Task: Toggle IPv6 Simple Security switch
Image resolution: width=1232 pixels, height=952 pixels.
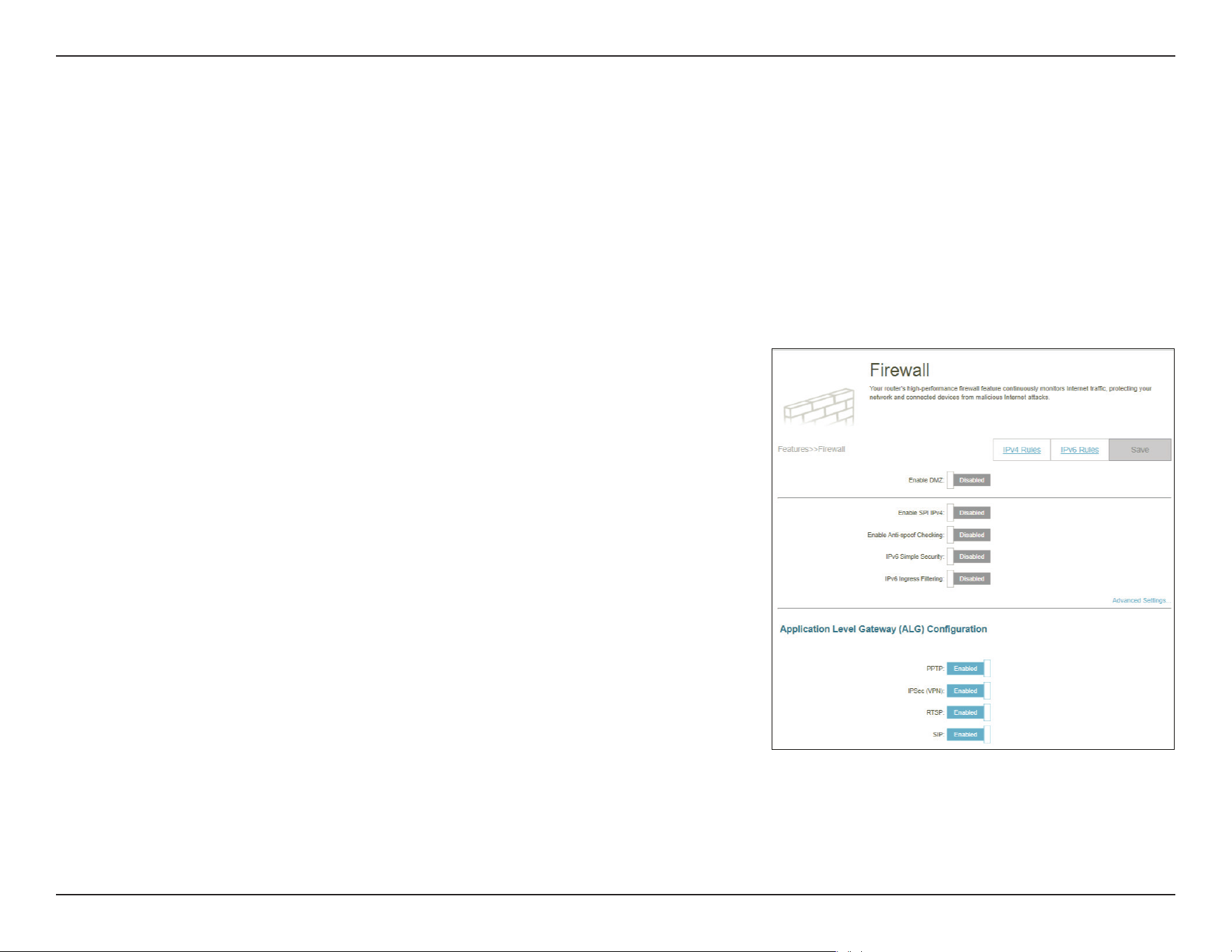Action: tap(969, 557)
